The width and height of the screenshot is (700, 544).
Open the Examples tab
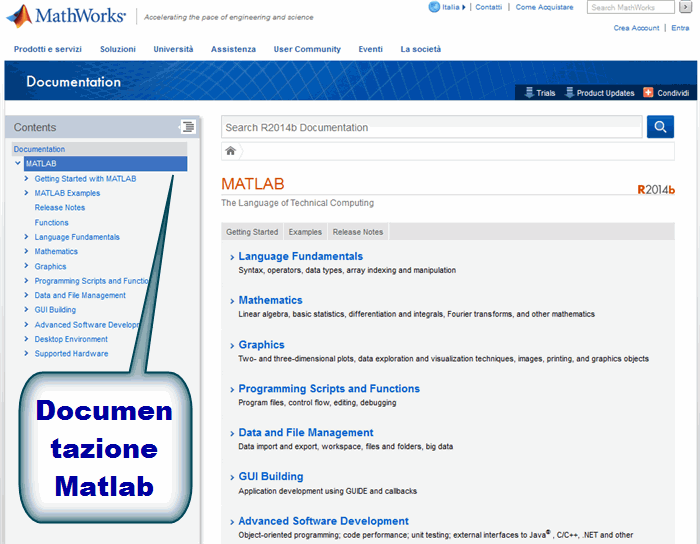(x=305, y=232)
